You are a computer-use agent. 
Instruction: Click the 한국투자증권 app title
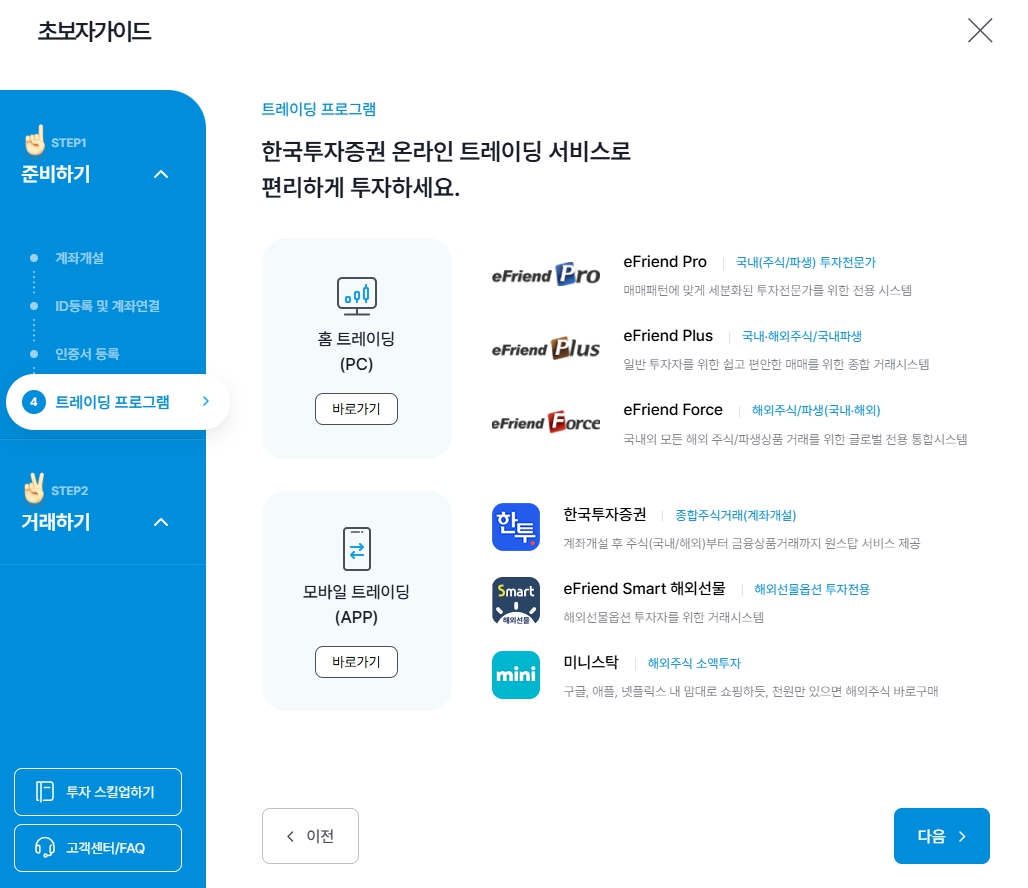pos(604,515)
